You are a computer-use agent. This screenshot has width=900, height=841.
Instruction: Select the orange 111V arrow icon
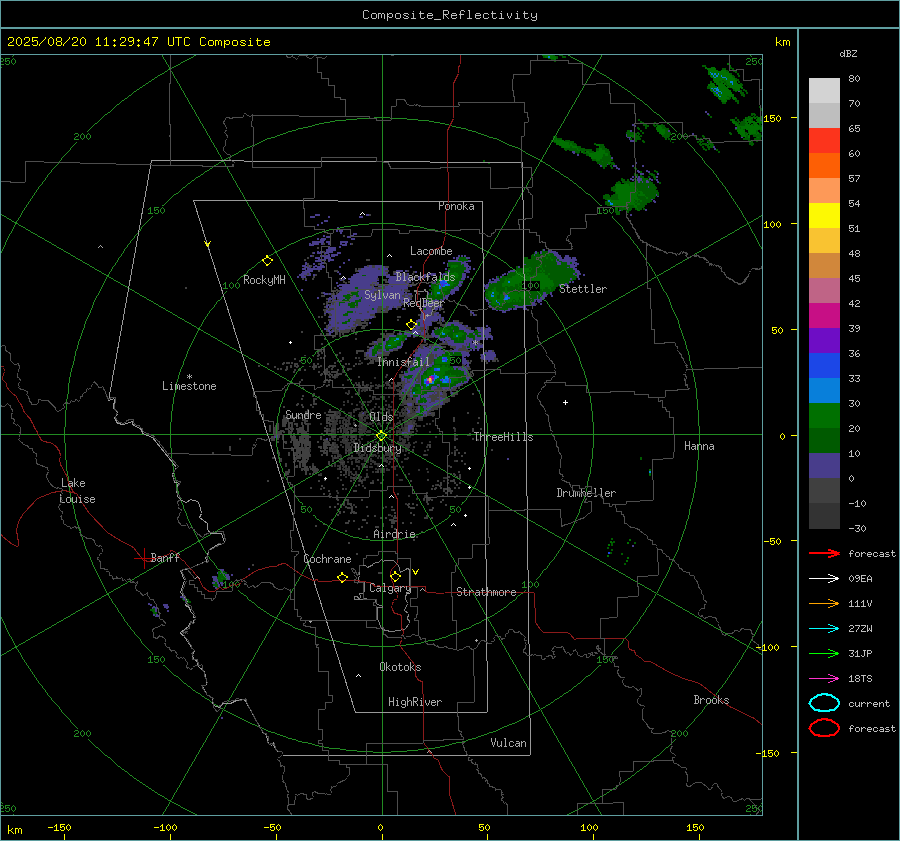click(x=824, y=603)
